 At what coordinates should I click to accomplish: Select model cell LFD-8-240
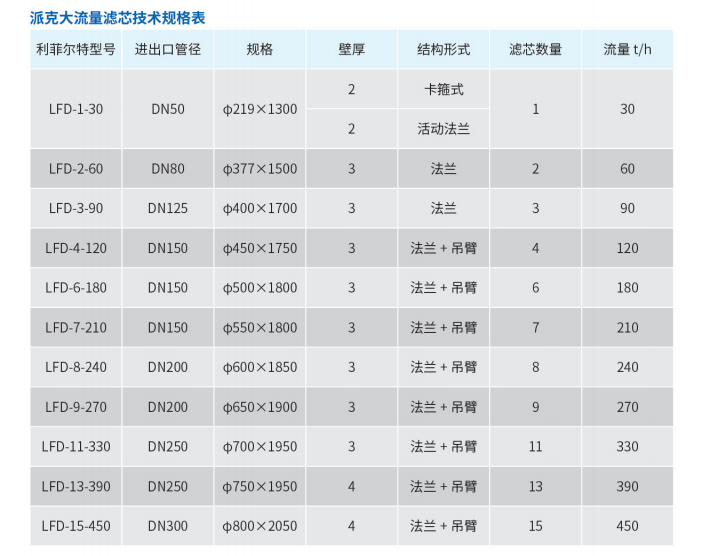pyautogui.click(x=76, y=367)
